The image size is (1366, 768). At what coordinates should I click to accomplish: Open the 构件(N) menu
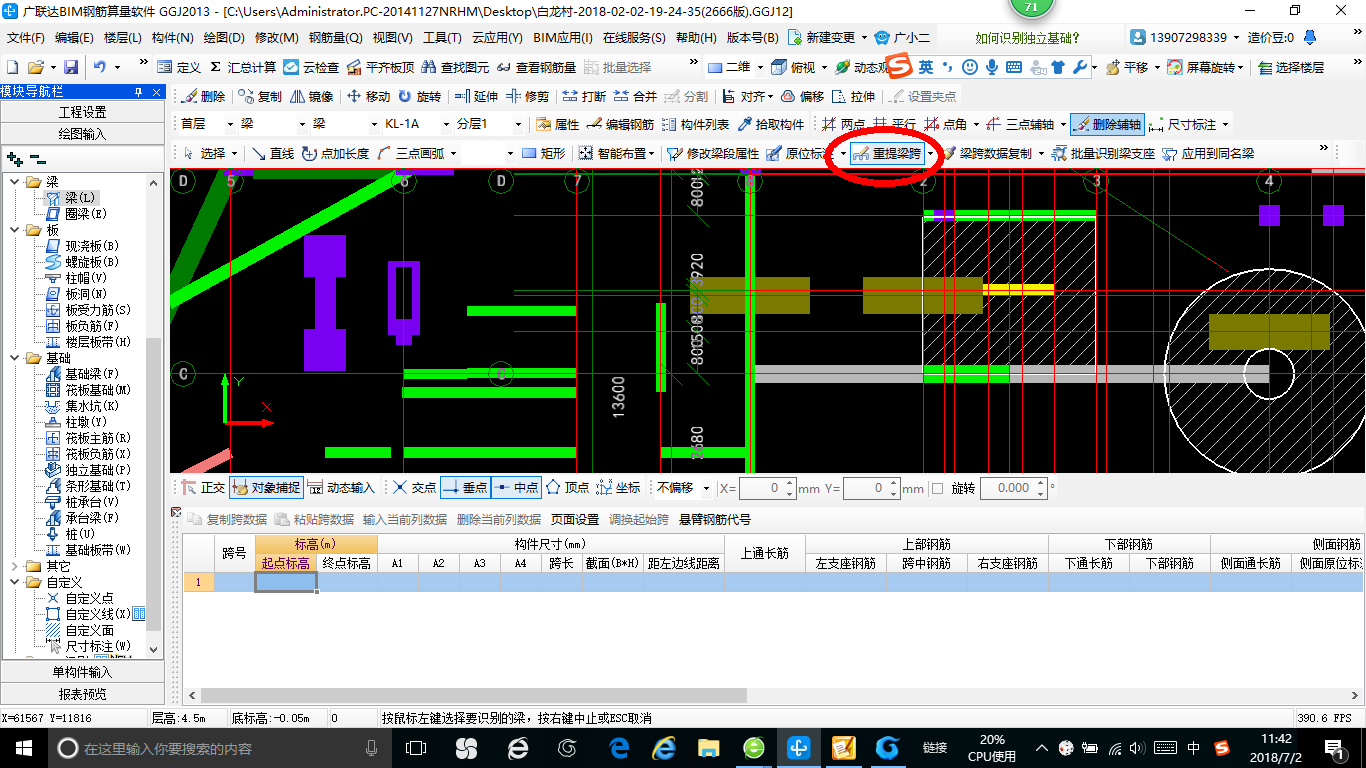pyautogui.click(x=172, y=38)
